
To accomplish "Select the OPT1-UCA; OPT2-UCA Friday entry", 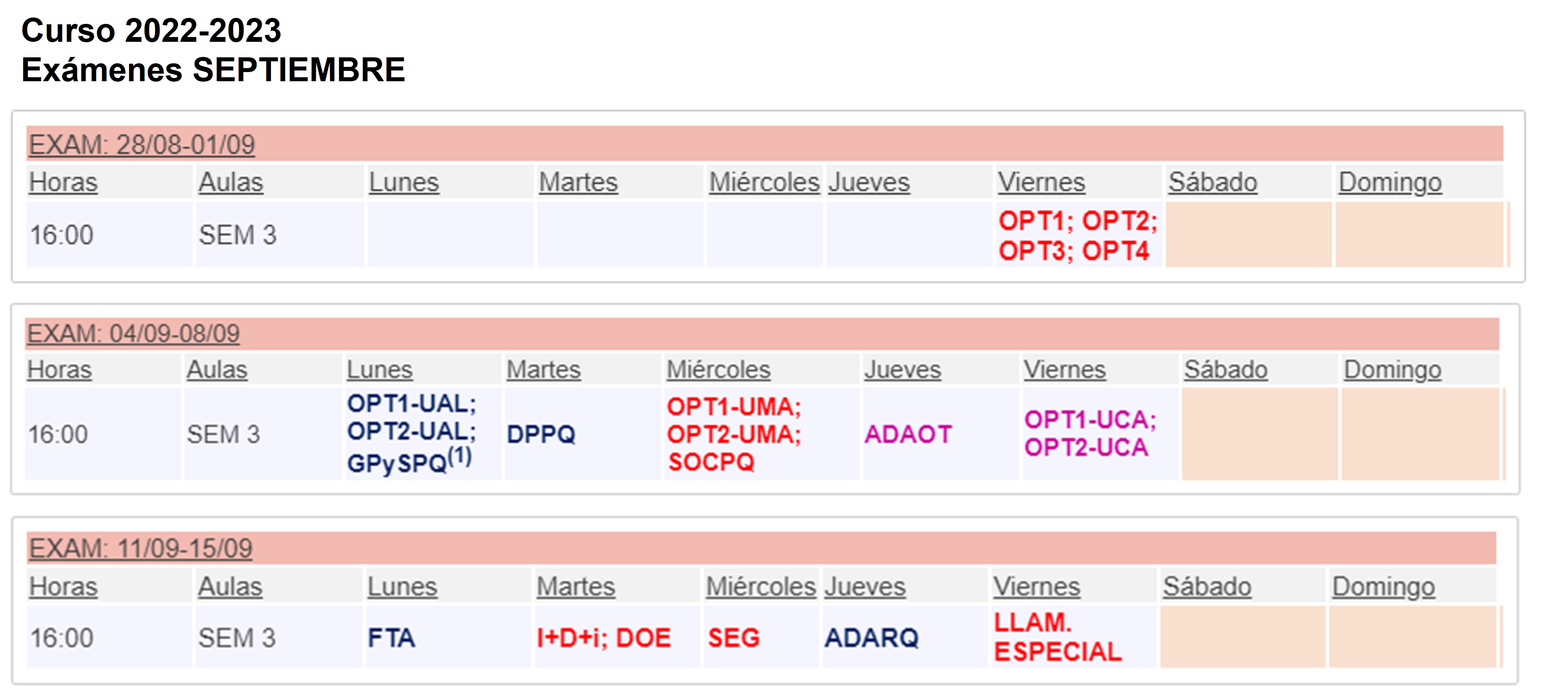I will click(x=1090, y=433).
